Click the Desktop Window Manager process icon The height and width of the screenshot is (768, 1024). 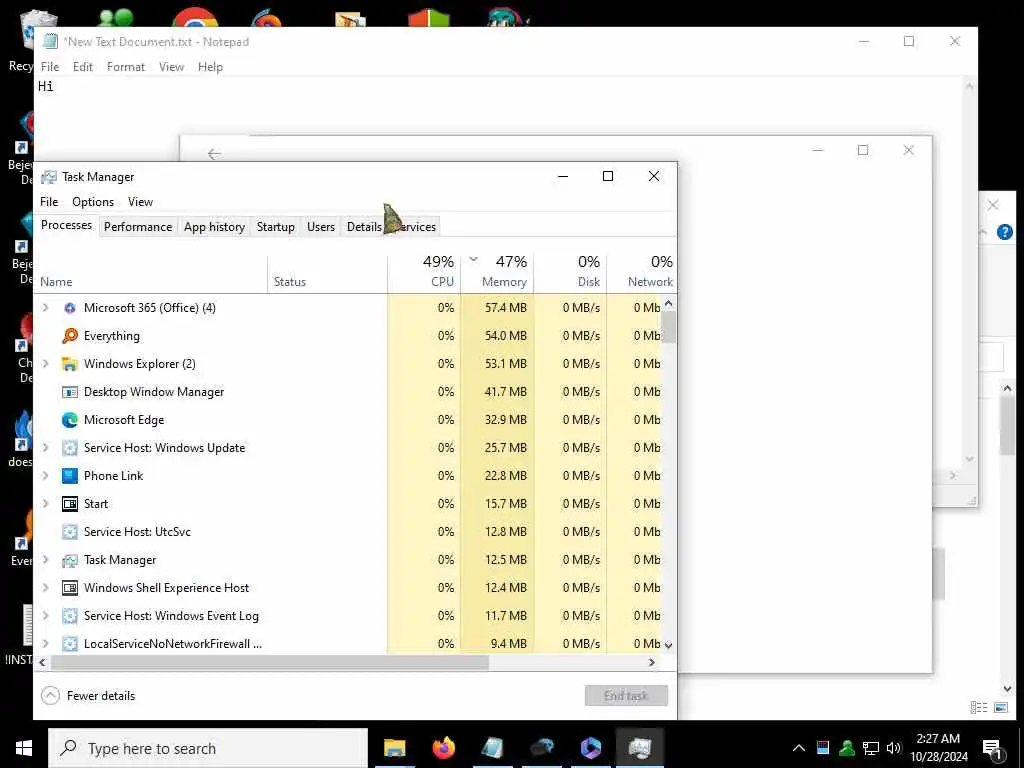click(x=70, y=392)
